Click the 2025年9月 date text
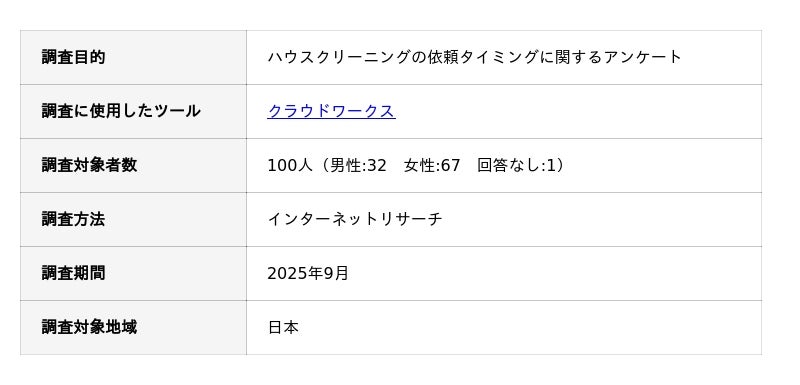The image size is (800, 385). (308, 273)
